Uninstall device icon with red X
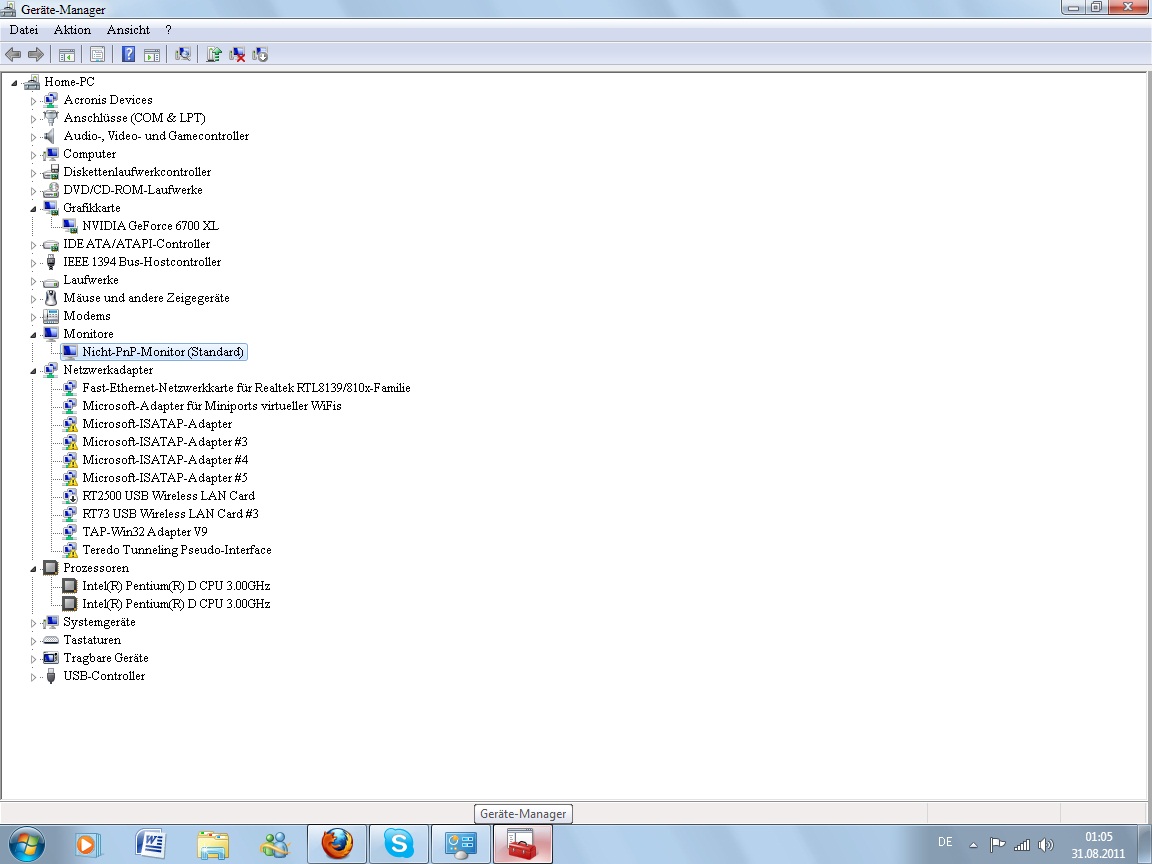This screenshot has width=1152, height=864. coord(237,54)
